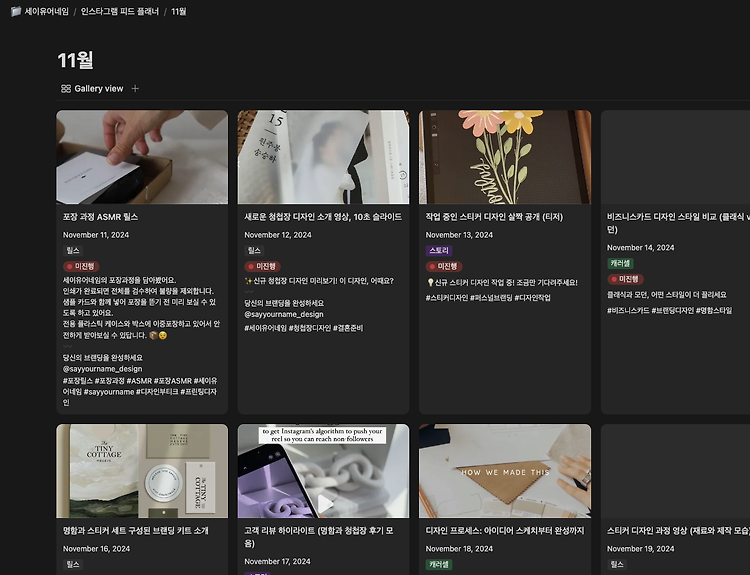
Task: Click 미진행 status on November 13 card
Action: (443, 266)
